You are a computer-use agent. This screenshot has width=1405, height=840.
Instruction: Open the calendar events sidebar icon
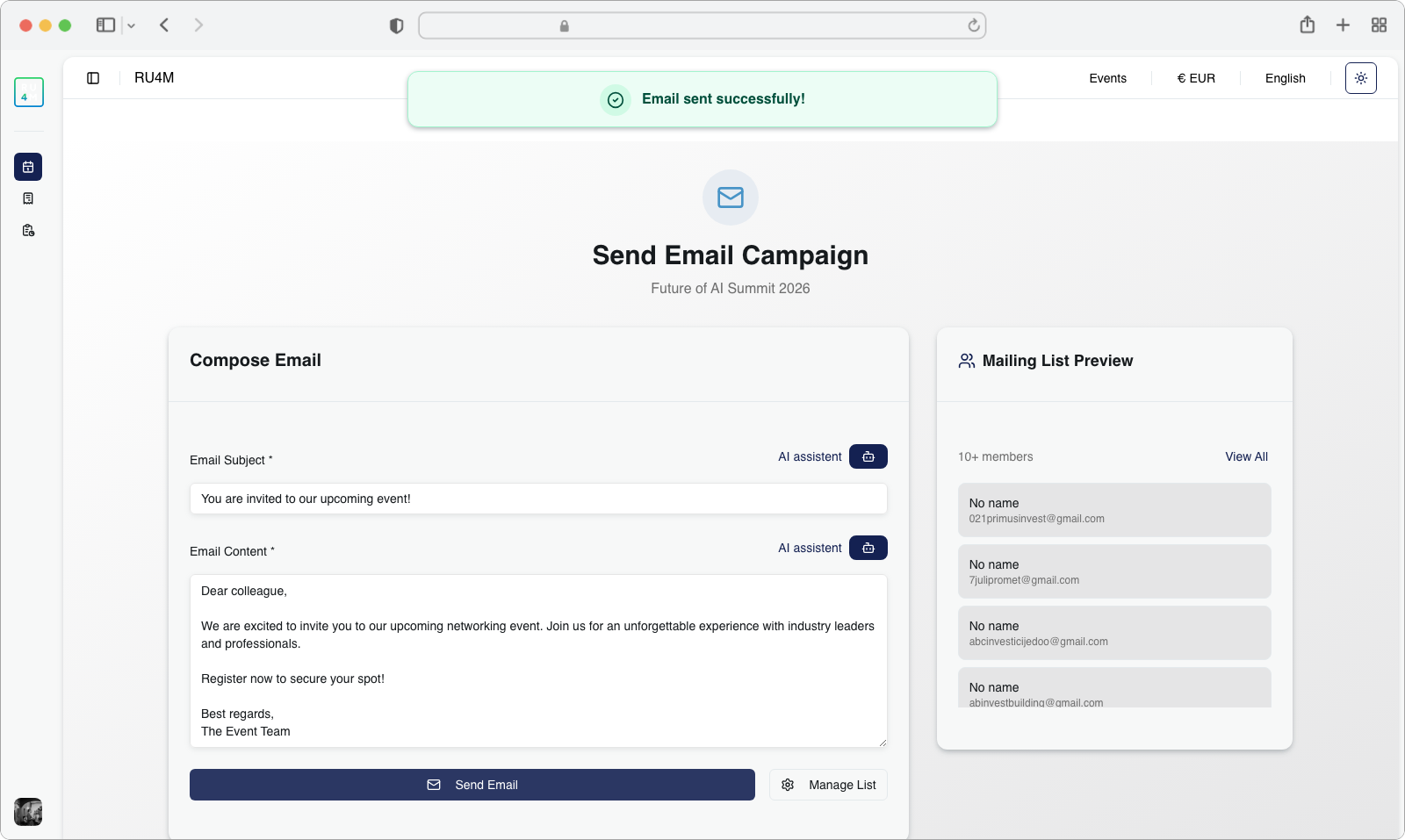click(x=28, y=167)
